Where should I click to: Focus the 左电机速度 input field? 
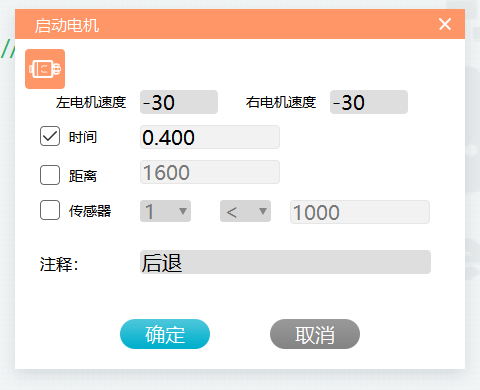[x=179, y=102]
